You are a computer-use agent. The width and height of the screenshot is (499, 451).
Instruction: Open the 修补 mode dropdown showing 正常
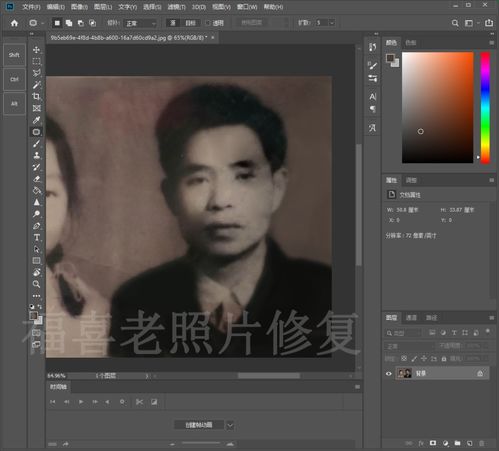pyautogui.click(x=141, y=23)
